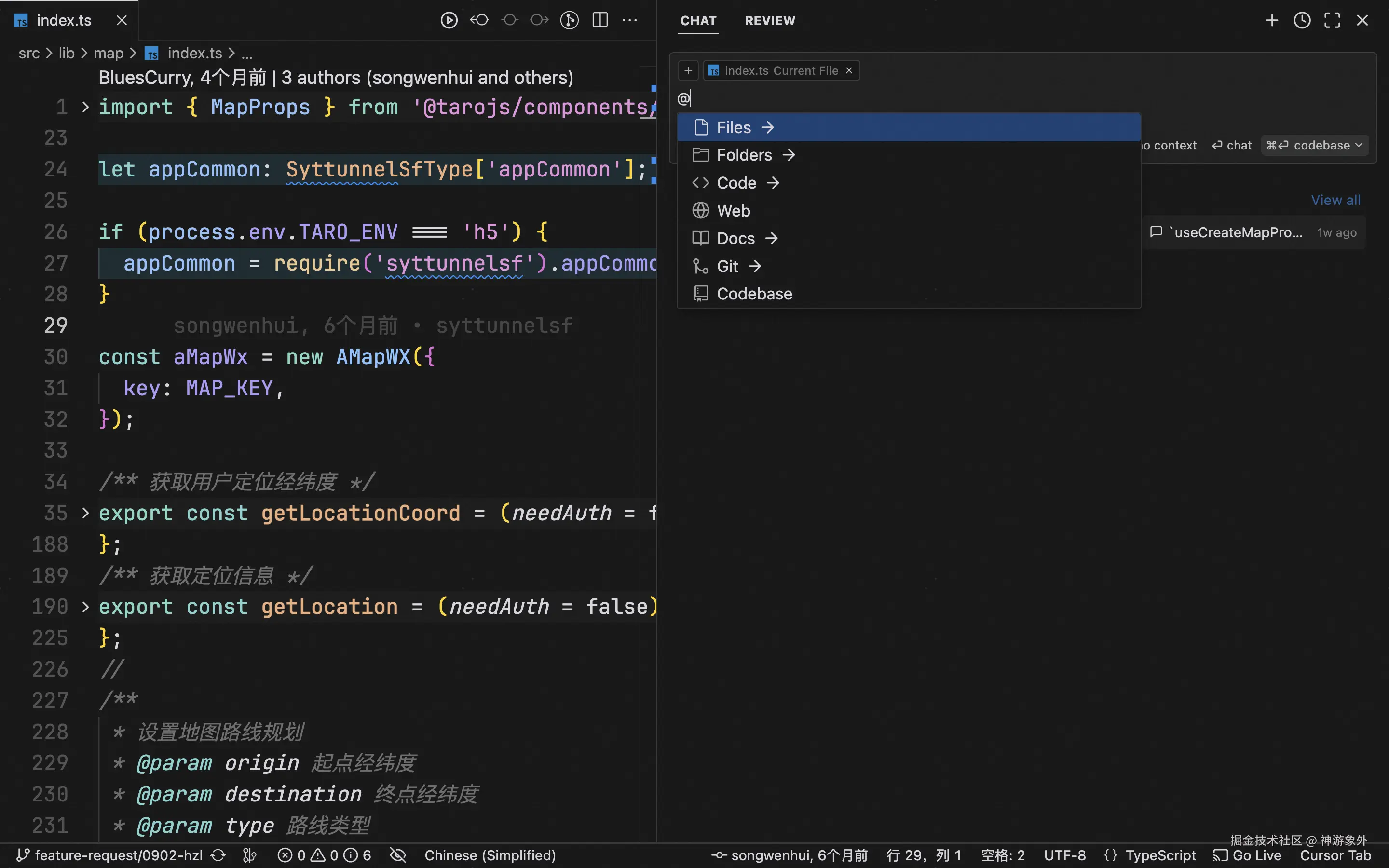Start a new chat with the plus icon
This screenshot has width=1389, height=868.
click(1271, 21)
